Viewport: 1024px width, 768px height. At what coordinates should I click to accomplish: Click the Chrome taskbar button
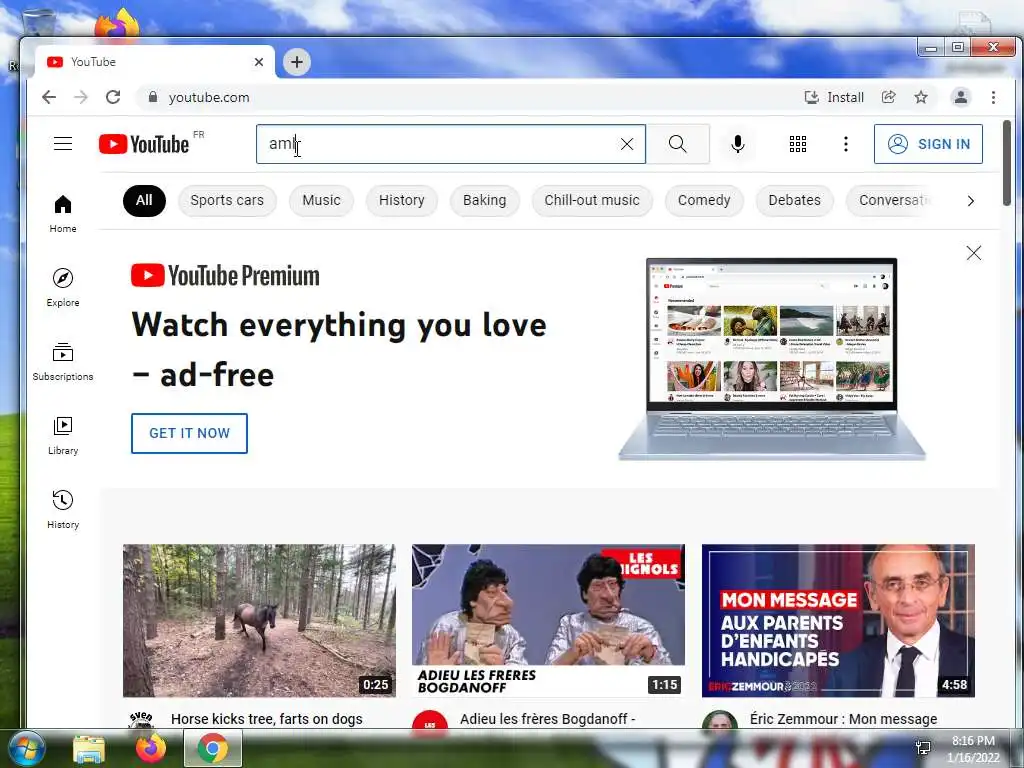(213, 748)
